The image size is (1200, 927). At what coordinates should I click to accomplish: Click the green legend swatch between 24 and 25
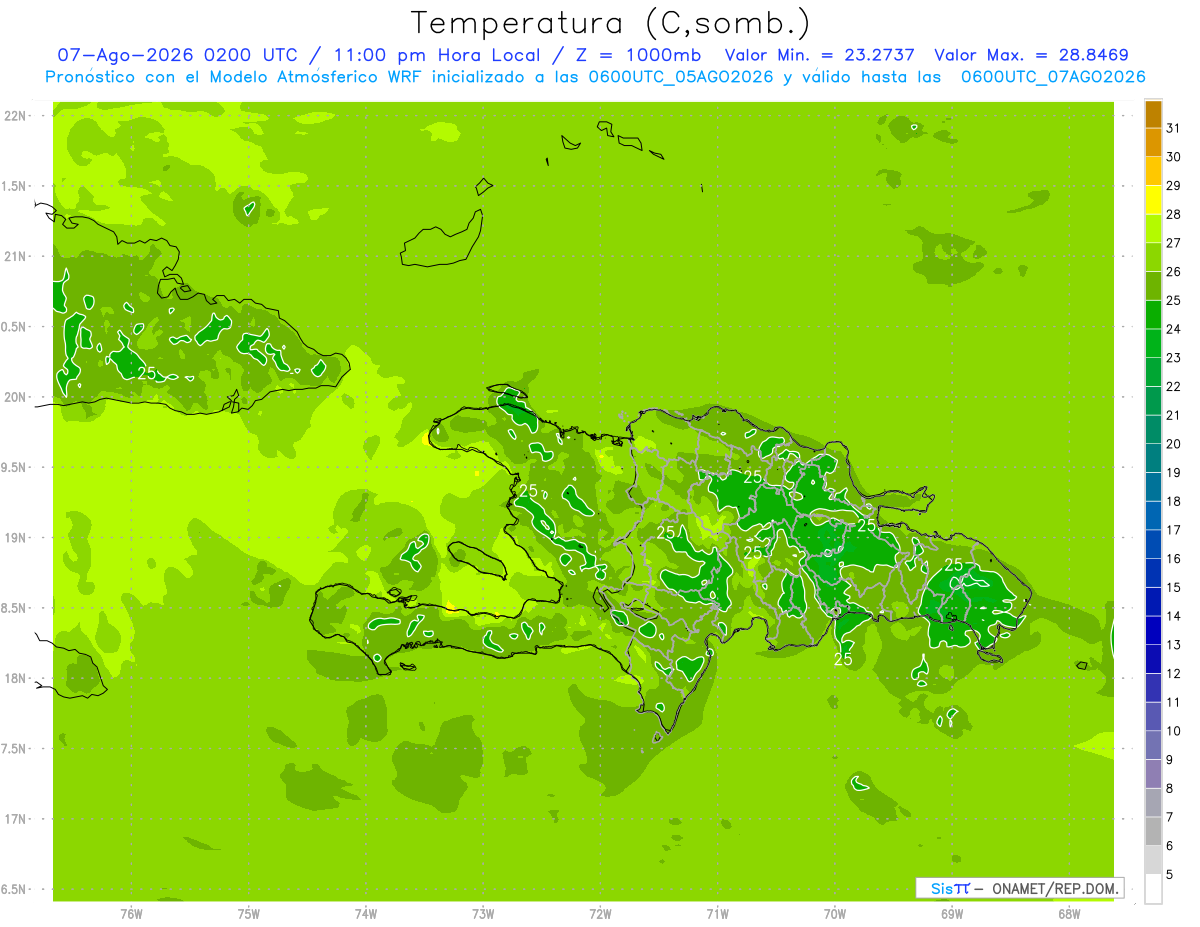coord(1153,314)
